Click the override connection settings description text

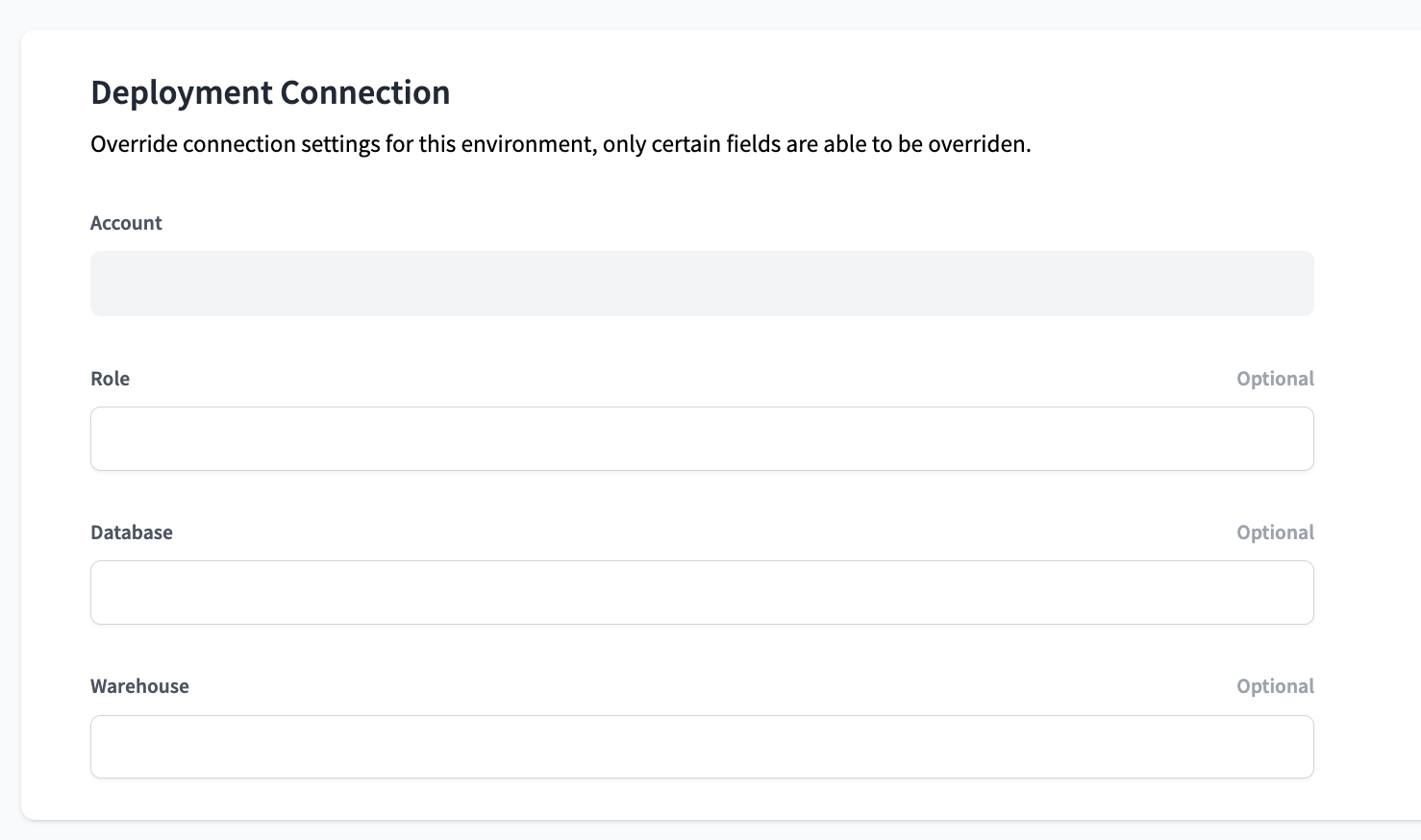pyautogui.click(x=561, y=143)
